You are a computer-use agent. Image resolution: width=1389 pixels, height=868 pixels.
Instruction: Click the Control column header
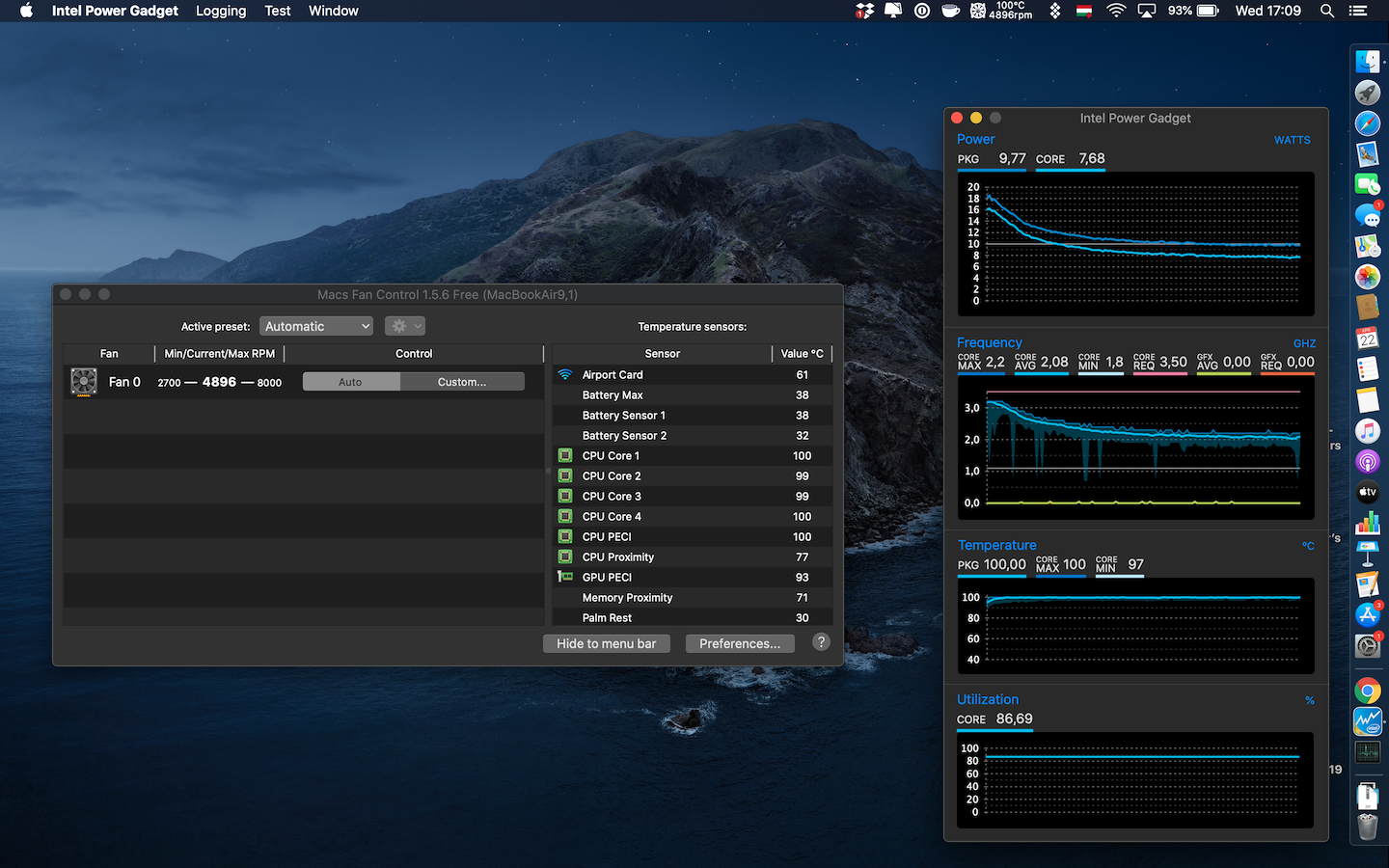414,353
